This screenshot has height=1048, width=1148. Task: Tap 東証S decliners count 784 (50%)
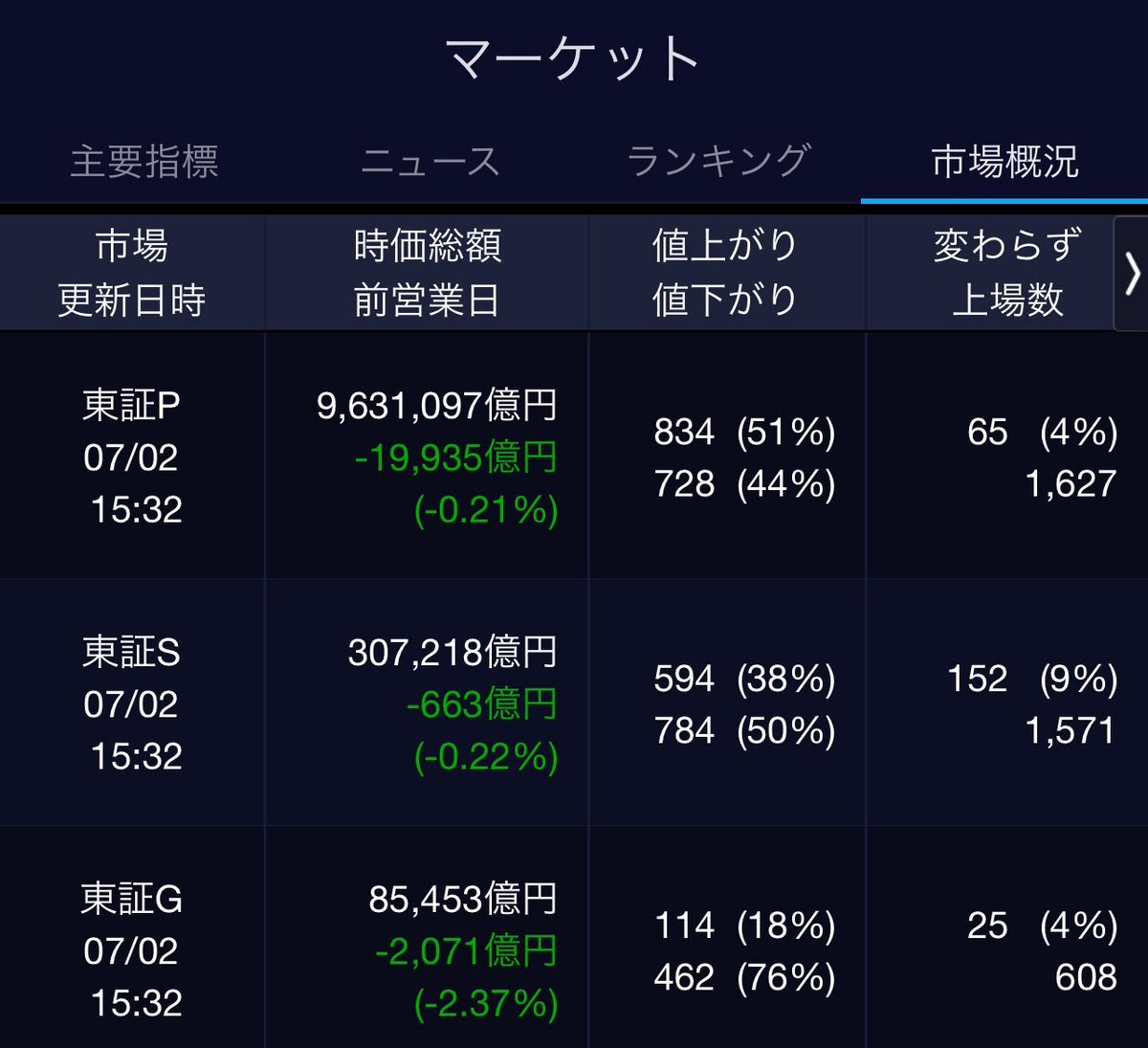pos(744,731)
